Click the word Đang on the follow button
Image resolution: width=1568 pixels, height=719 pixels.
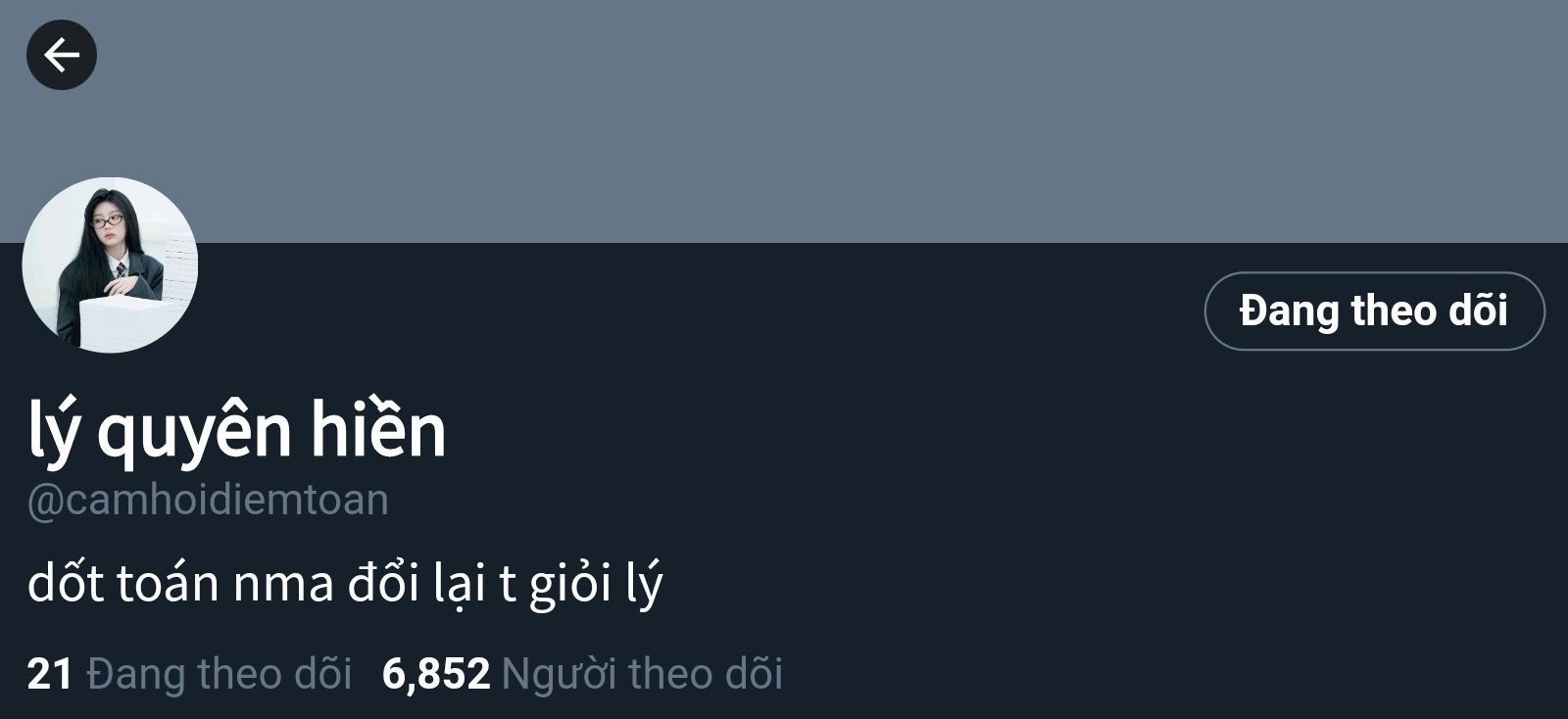point(1290,312)
